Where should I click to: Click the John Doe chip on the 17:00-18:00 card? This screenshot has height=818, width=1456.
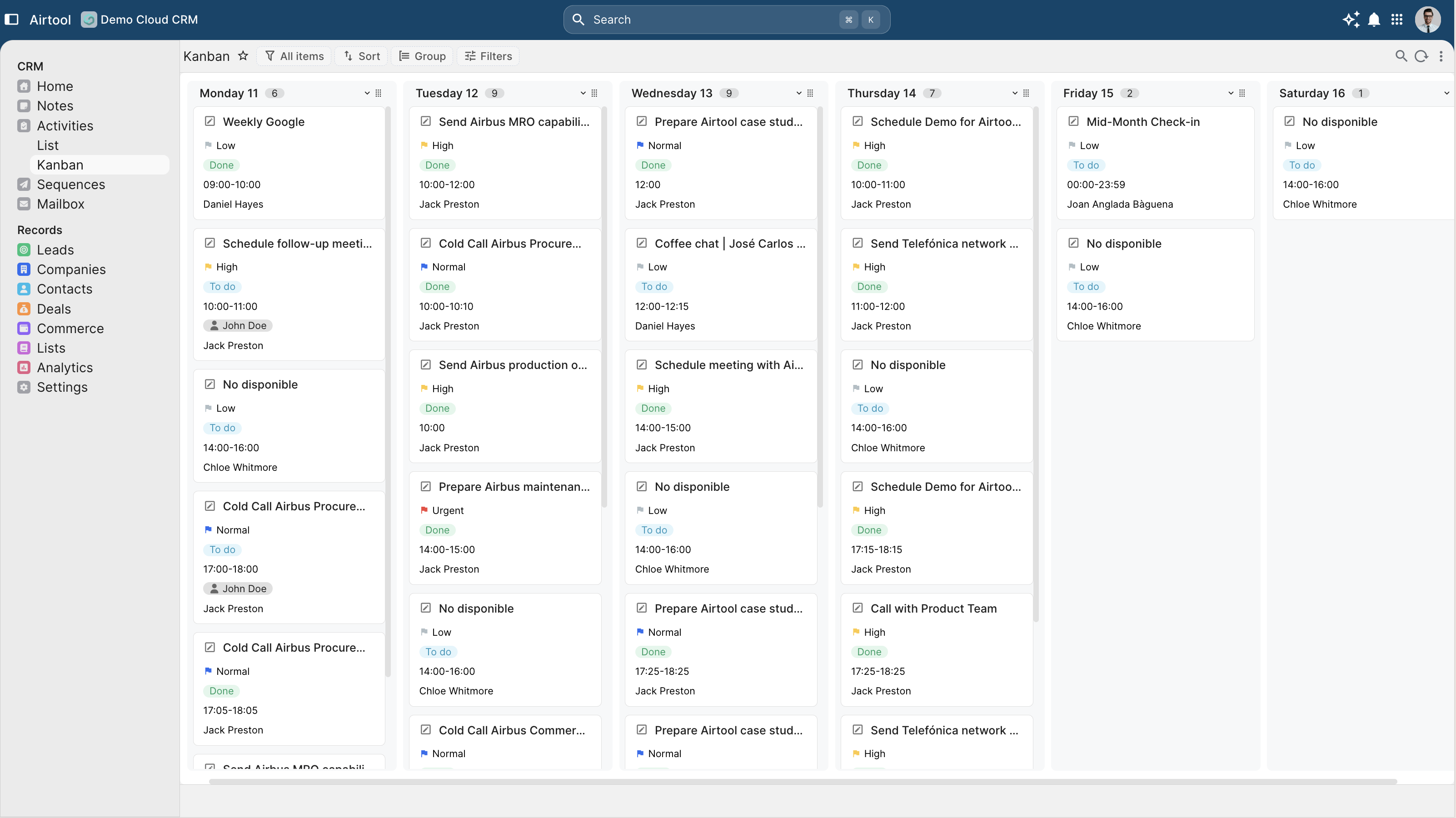238,589
